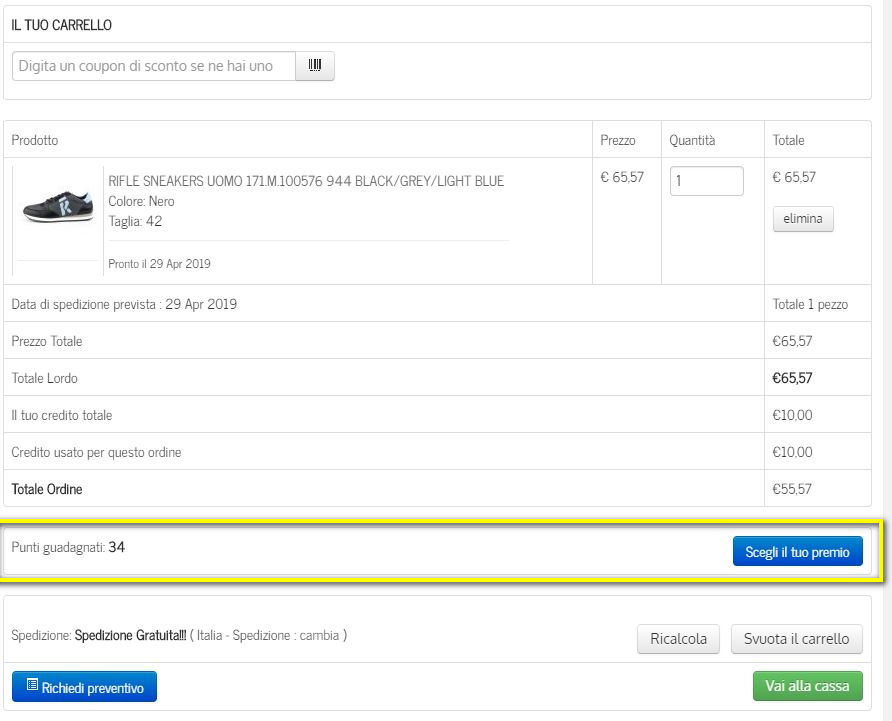
Task: Click the Punti guadagnati: 34 text
Action: [x=68, y=547]
